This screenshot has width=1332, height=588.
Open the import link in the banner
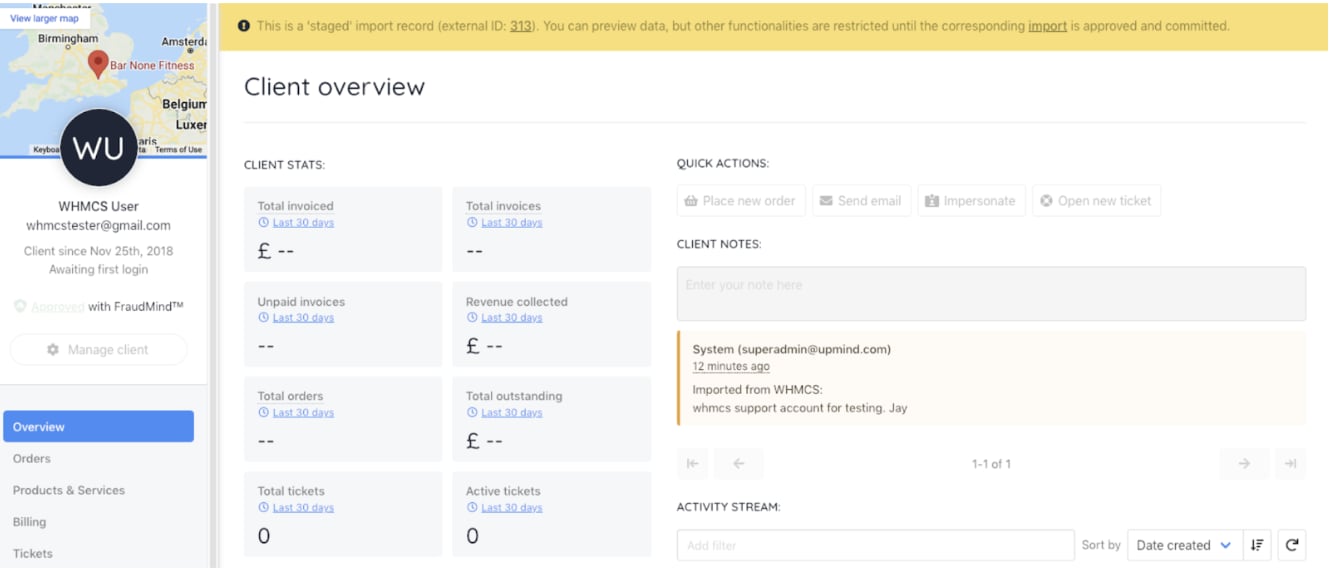pos(1047,26)
